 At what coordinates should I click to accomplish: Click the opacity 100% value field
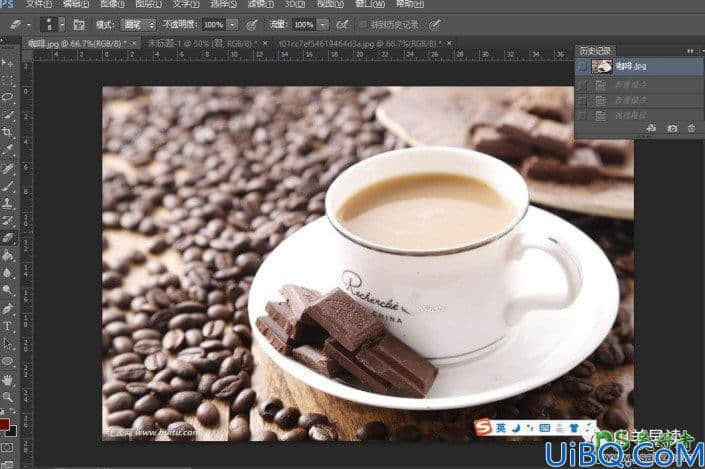tap(214, 25)
